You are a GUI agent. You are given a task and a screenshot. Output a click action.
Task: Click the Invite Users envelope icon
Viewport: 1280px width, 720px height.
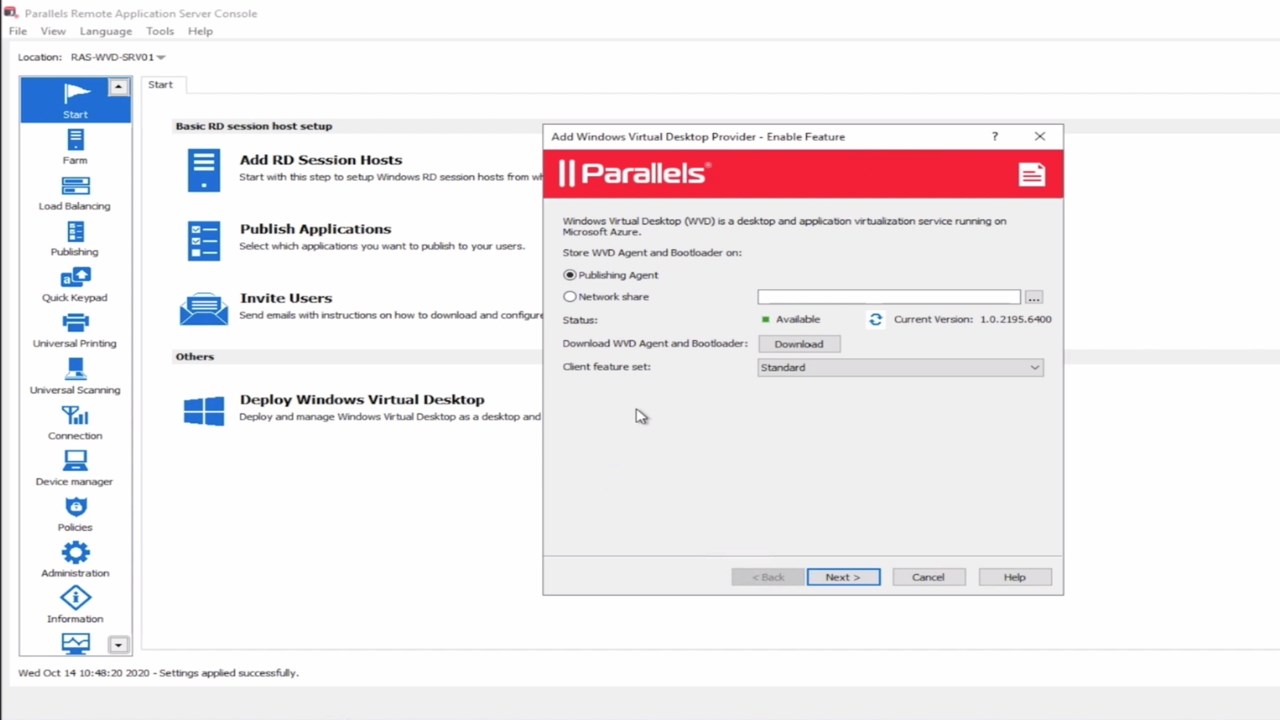tap(204, 309)
